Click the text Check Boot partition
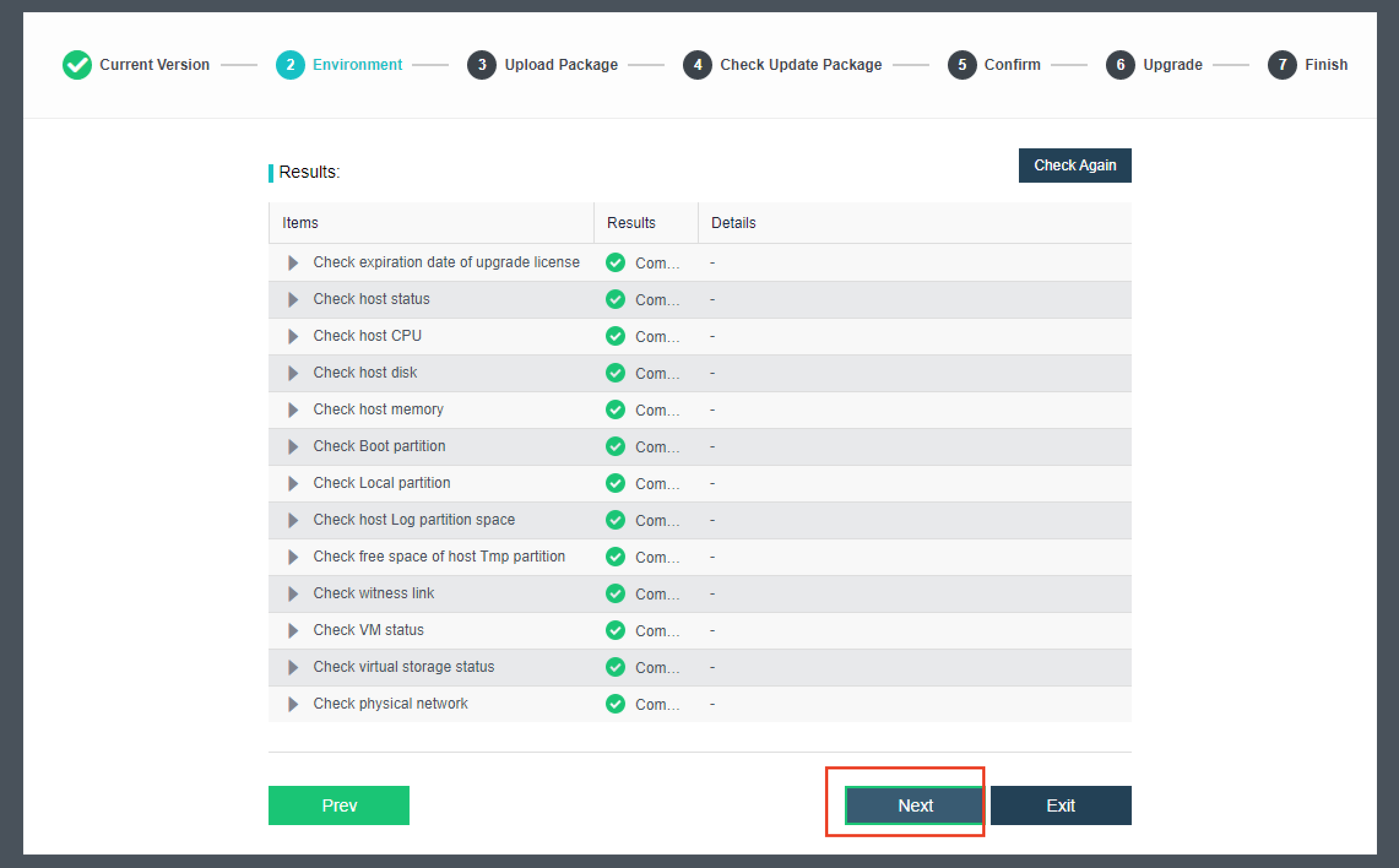 click(379, 446)
